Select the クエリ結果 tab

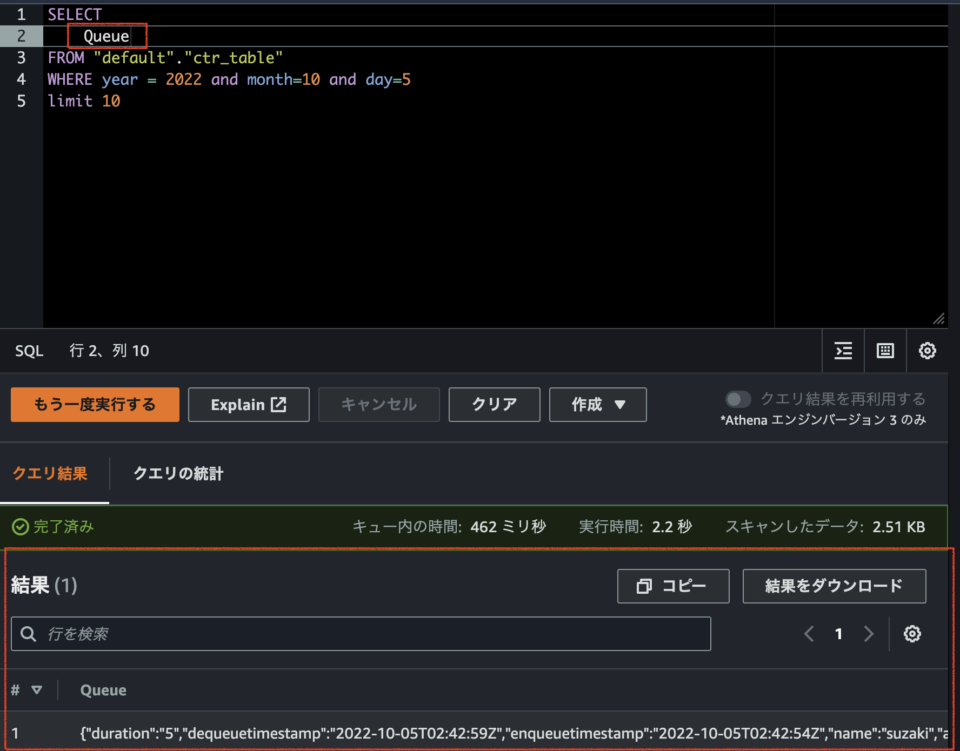(50, 473)
